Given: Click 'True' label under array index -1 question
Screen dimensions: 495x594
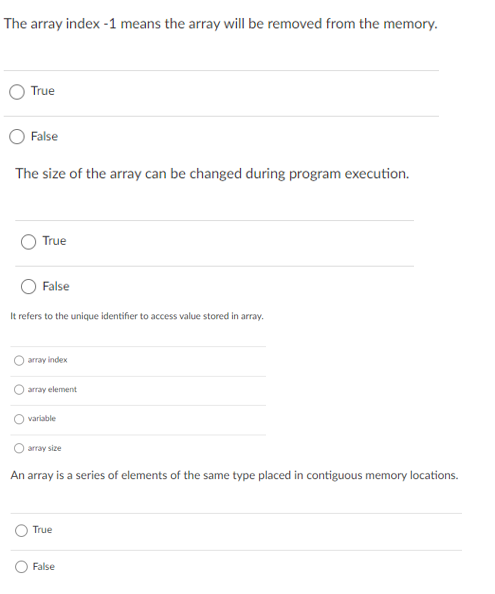Looking at the screenshot, I should tap(43, 91).
